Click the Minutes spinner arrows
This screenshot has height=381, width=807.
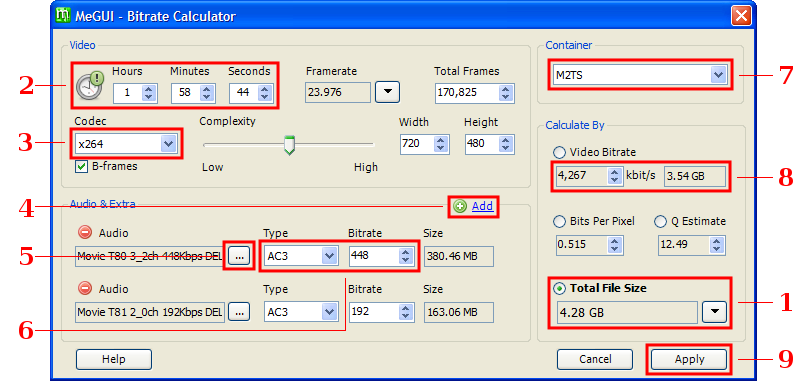207,93
